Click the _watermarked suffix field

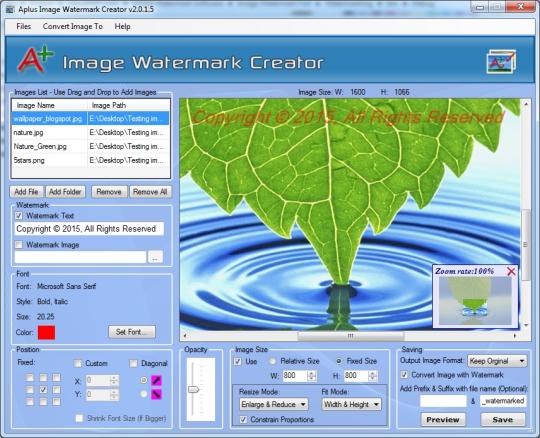point(503,401)
